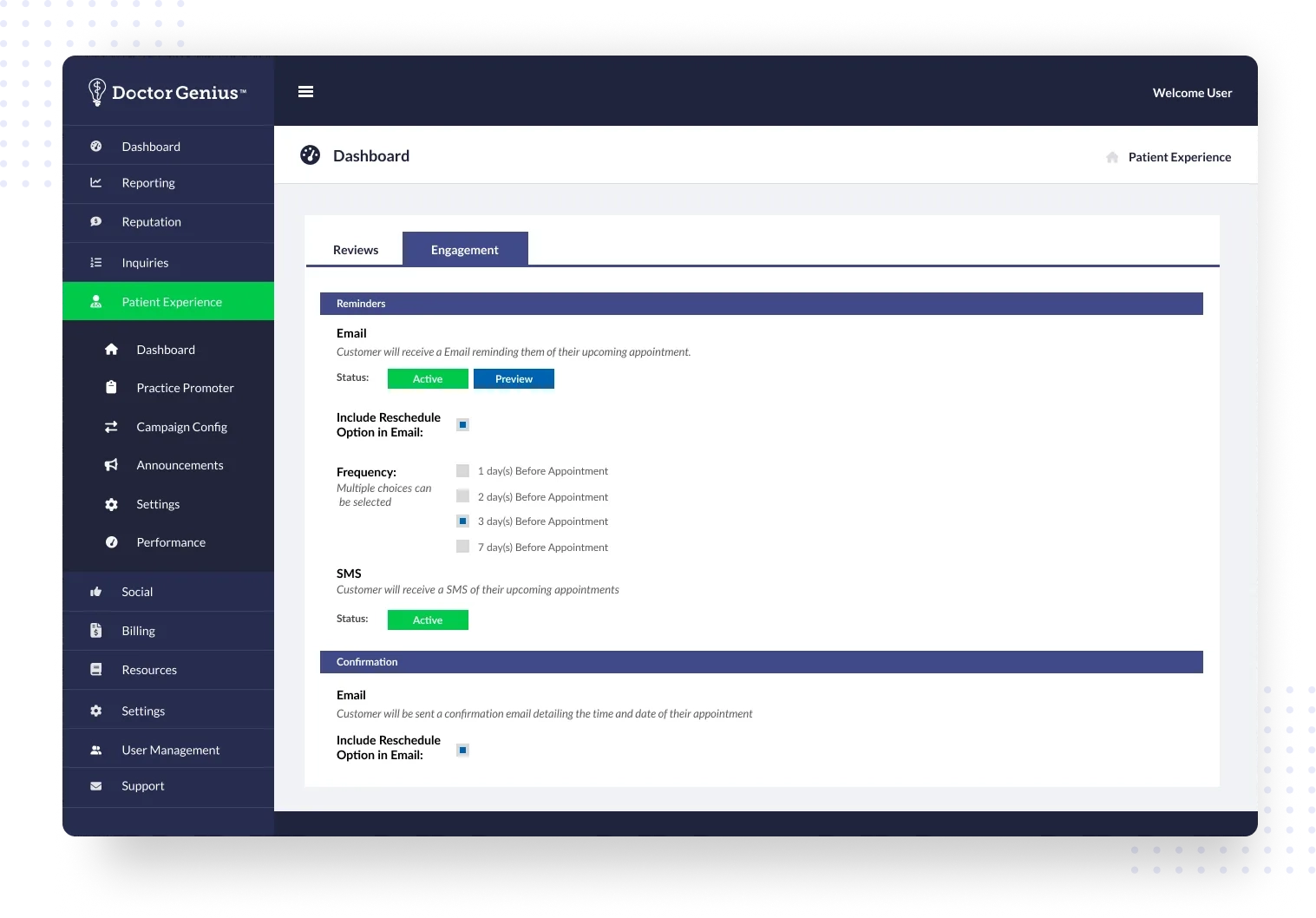Click the breadcrumb home icon
The image size is (1316, 918).
coord(1112,157)
